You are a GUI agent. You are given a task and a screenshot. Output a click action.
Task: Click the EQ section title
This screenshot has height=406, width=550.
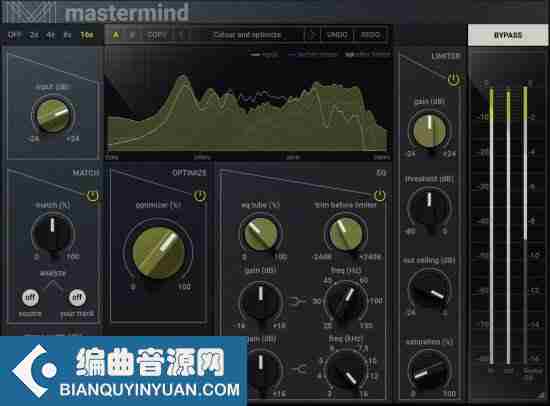(x=381, y=173)
